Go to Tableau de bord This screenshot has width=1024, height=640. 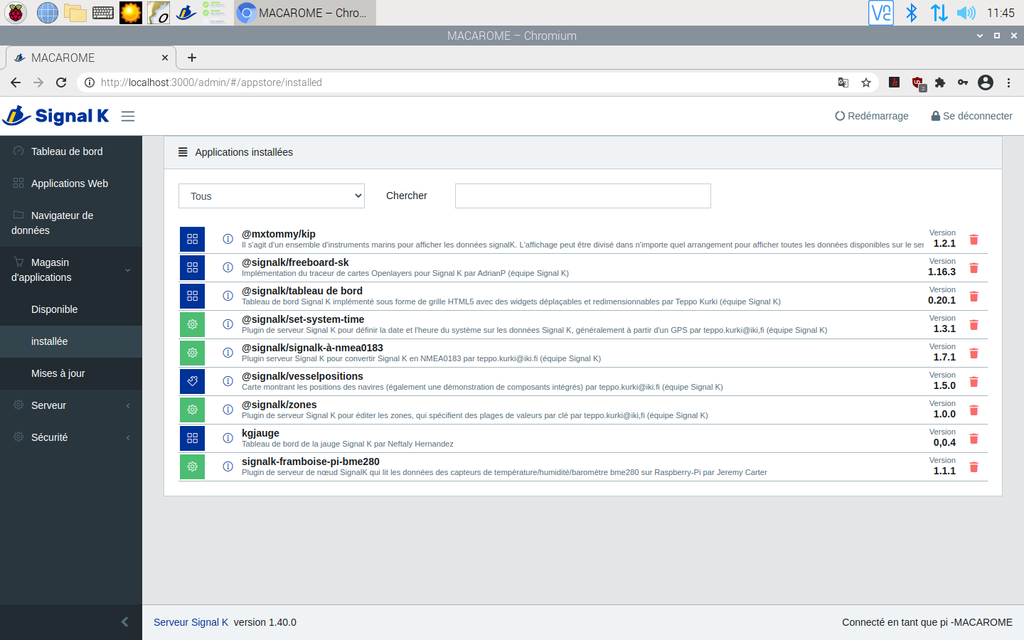pyautogui.click(x=67, y=152)
